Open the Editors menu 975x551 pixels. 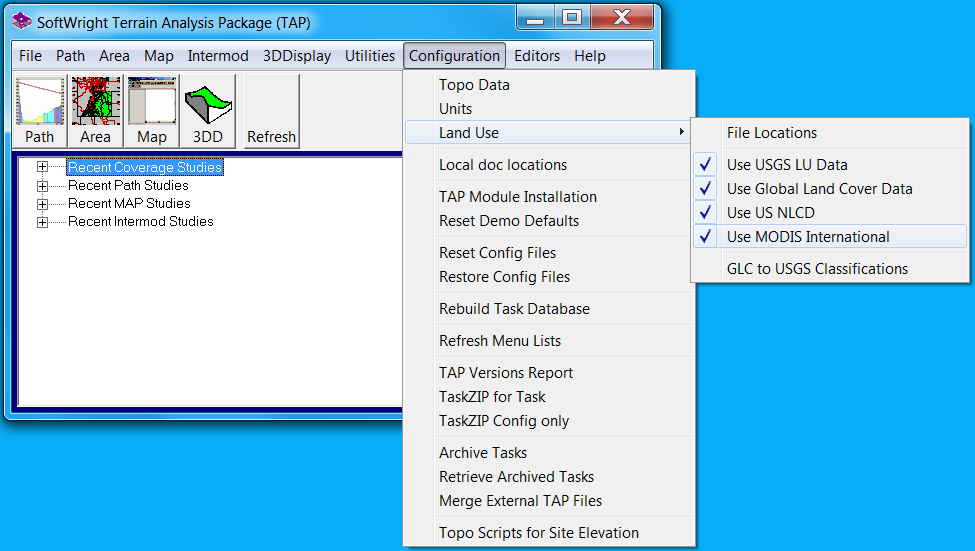click(537, 56)
